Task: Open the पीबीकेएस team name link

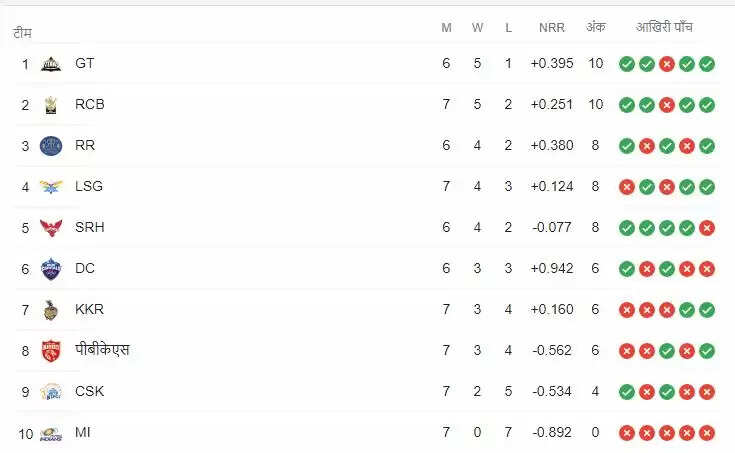Action: pyautogui.click(x=102, y=350)
